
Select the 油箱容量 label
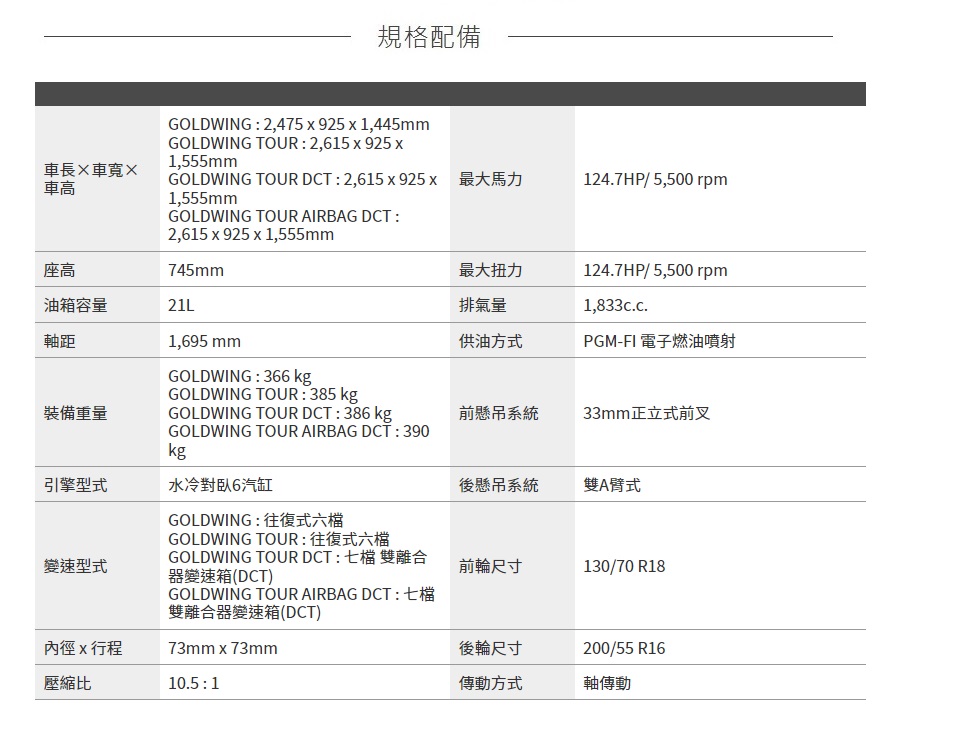pos(75,305)
